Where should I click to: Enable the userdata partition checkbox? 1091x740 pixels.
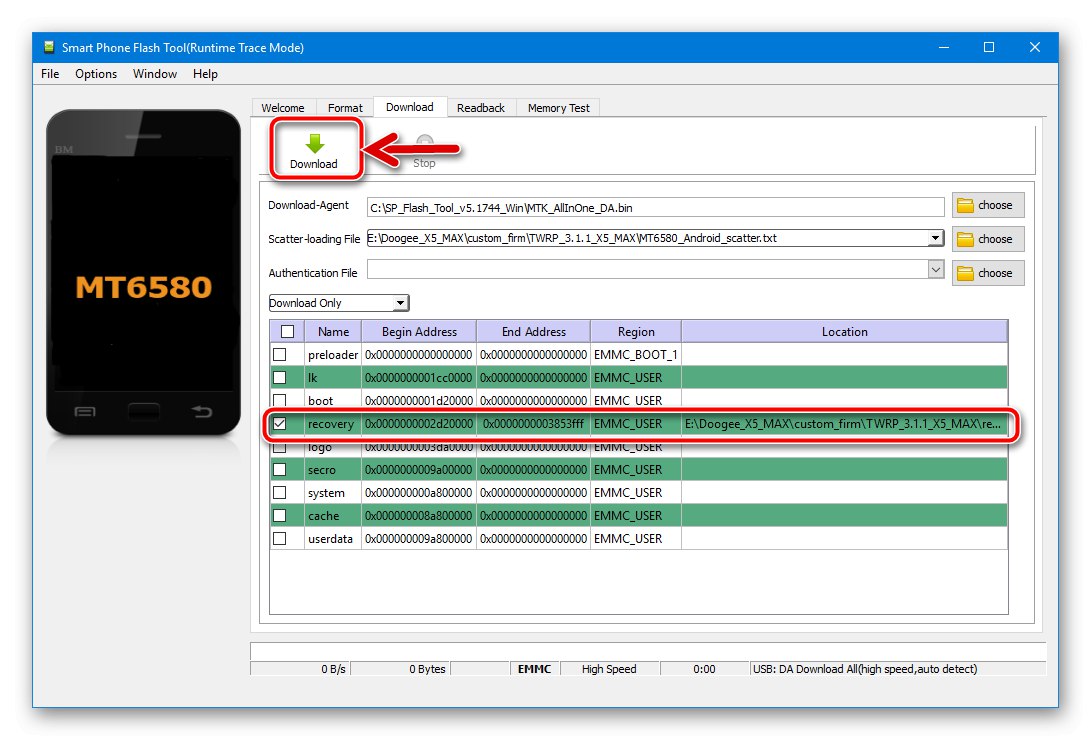(282, 538)
